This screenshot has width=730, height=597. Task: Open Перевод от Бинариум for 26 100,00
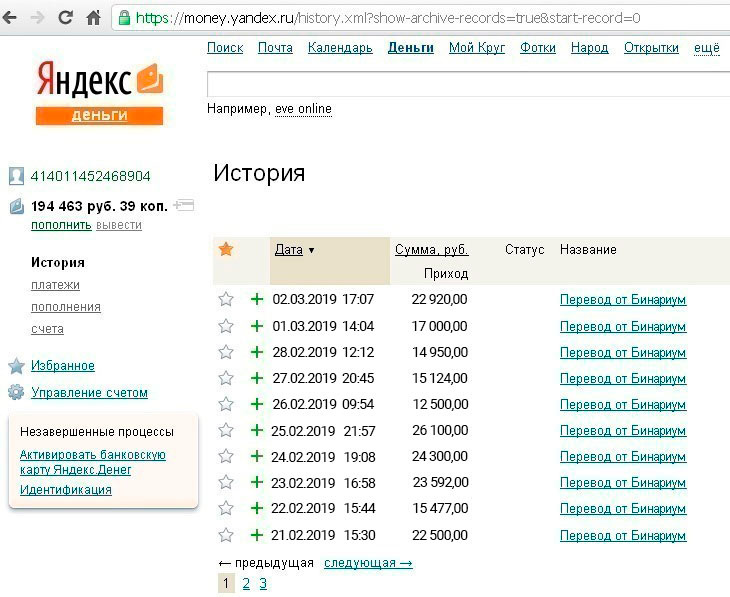tap(622, 431)
